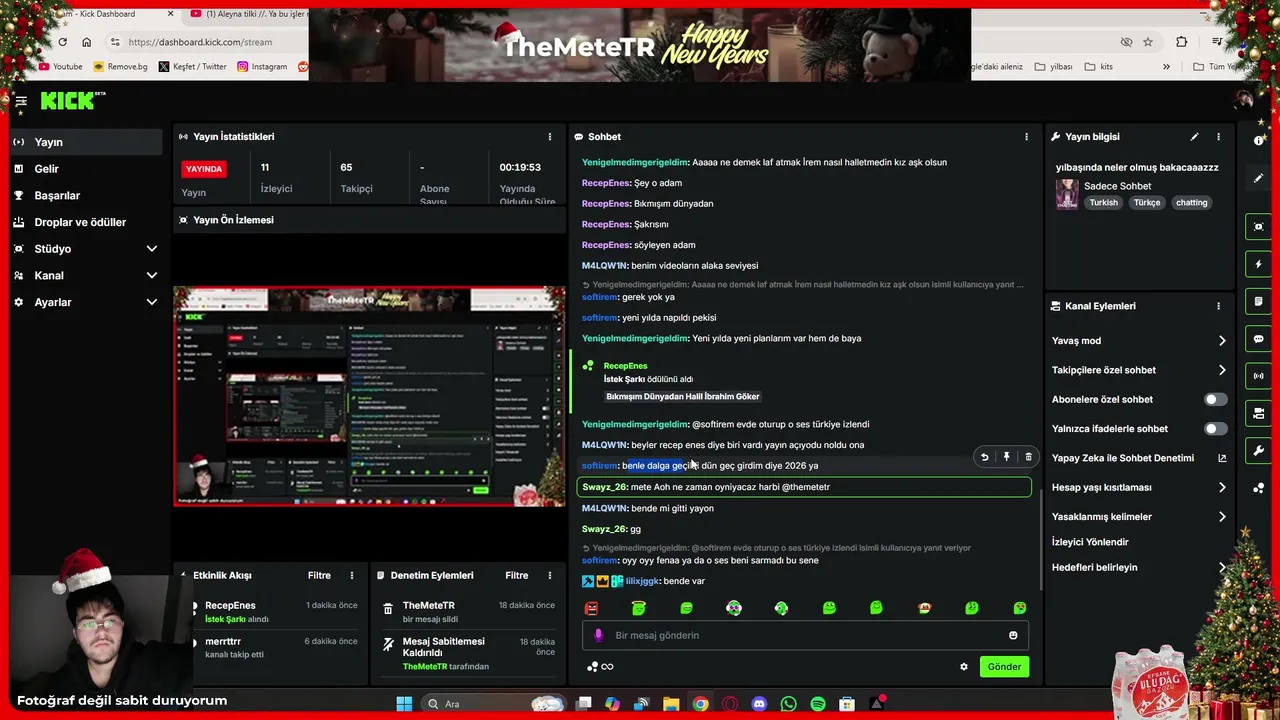
Task: Open Filtre in Denetim Eylemleri panel
Action: pyautogui.click(x=517, y=576)
